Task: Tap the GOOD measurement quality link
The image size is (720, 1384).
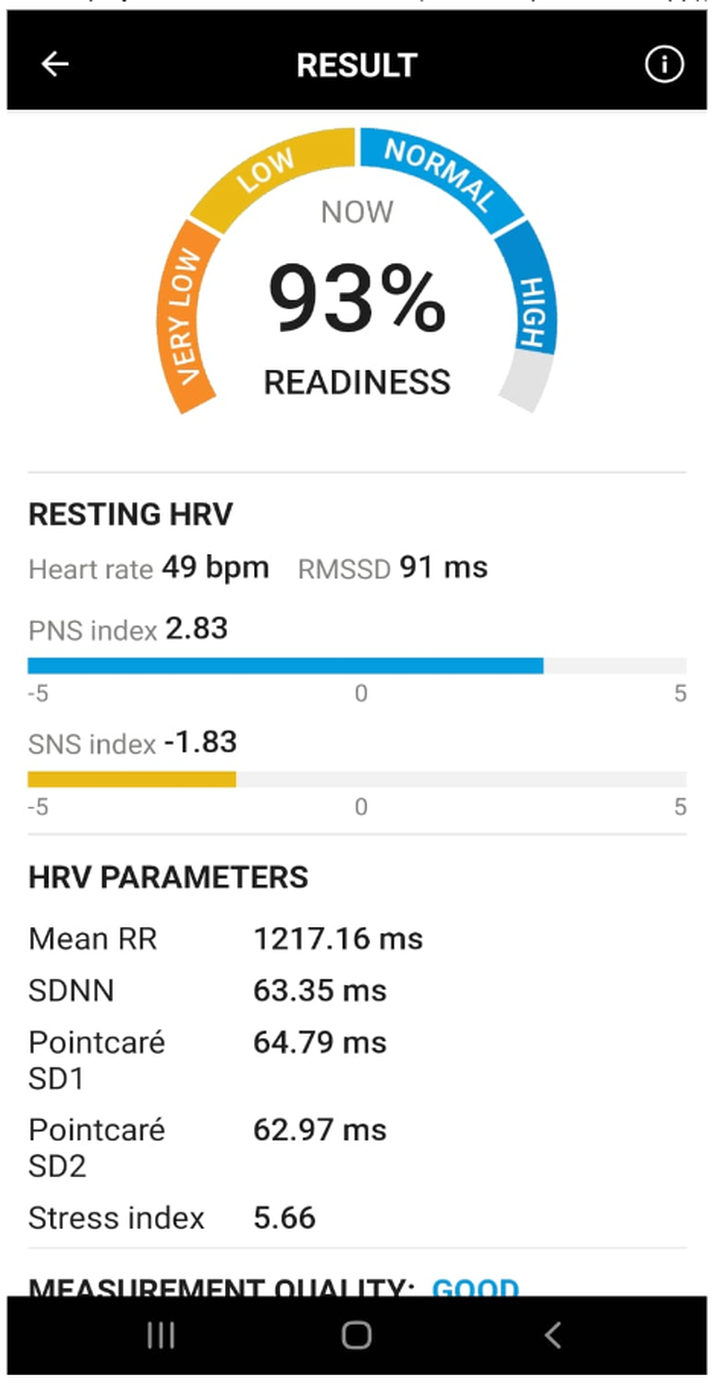Action: coord(475,1287)
